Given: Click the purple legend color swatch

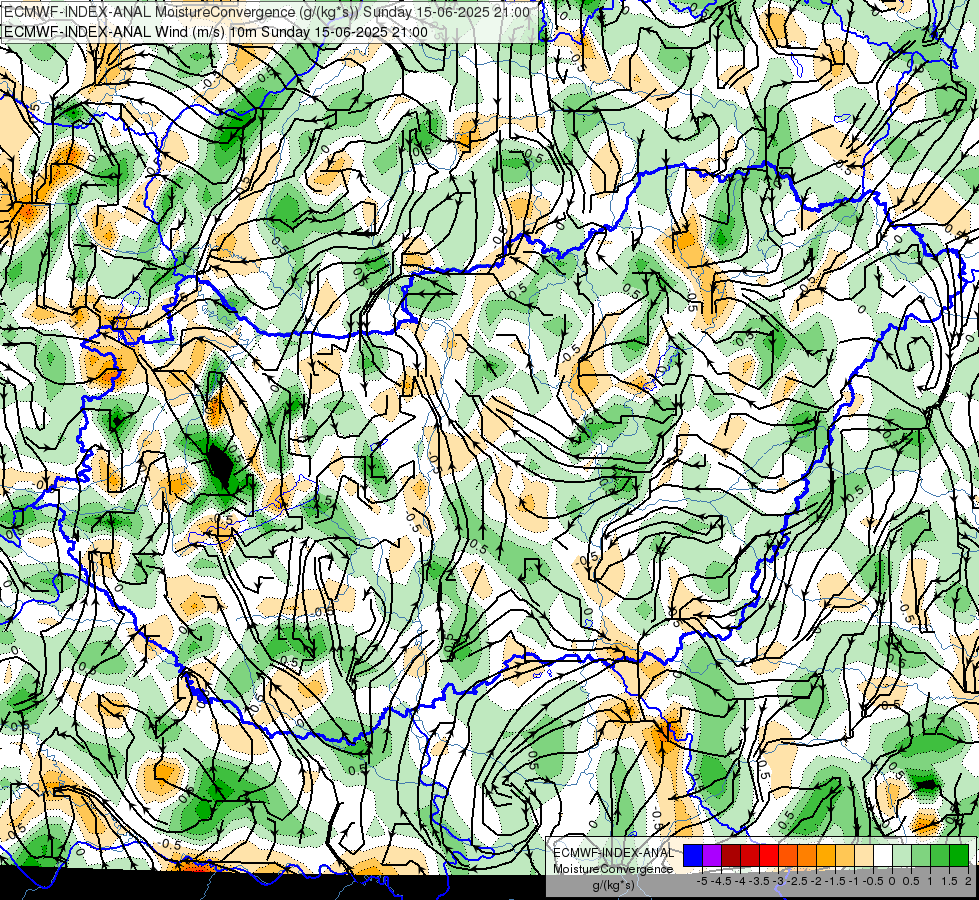Looking at the screenshot, I should (712, 855).
